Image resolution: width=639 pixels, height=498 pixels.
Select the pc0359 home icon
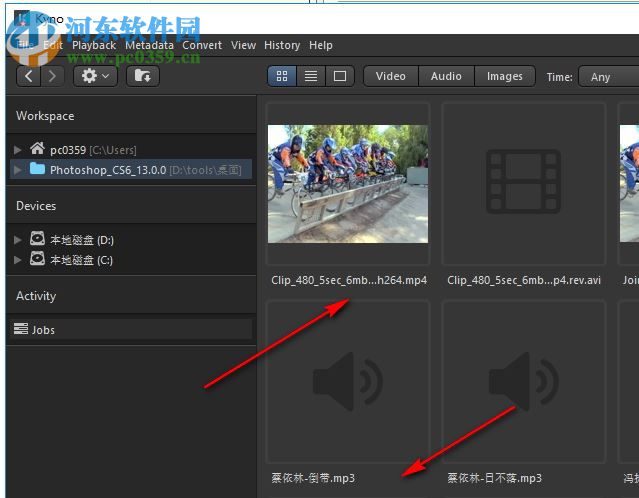click(x=37, y=148)
